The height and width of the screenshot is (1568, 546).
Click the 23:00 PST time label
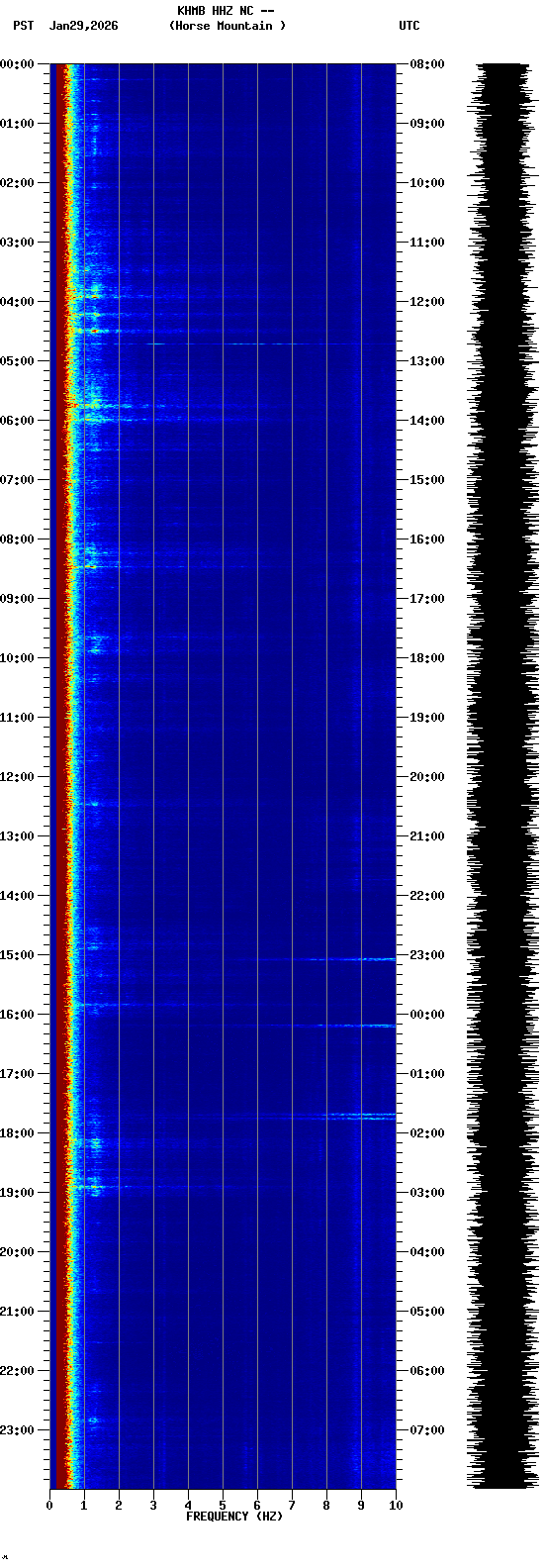17,1430
